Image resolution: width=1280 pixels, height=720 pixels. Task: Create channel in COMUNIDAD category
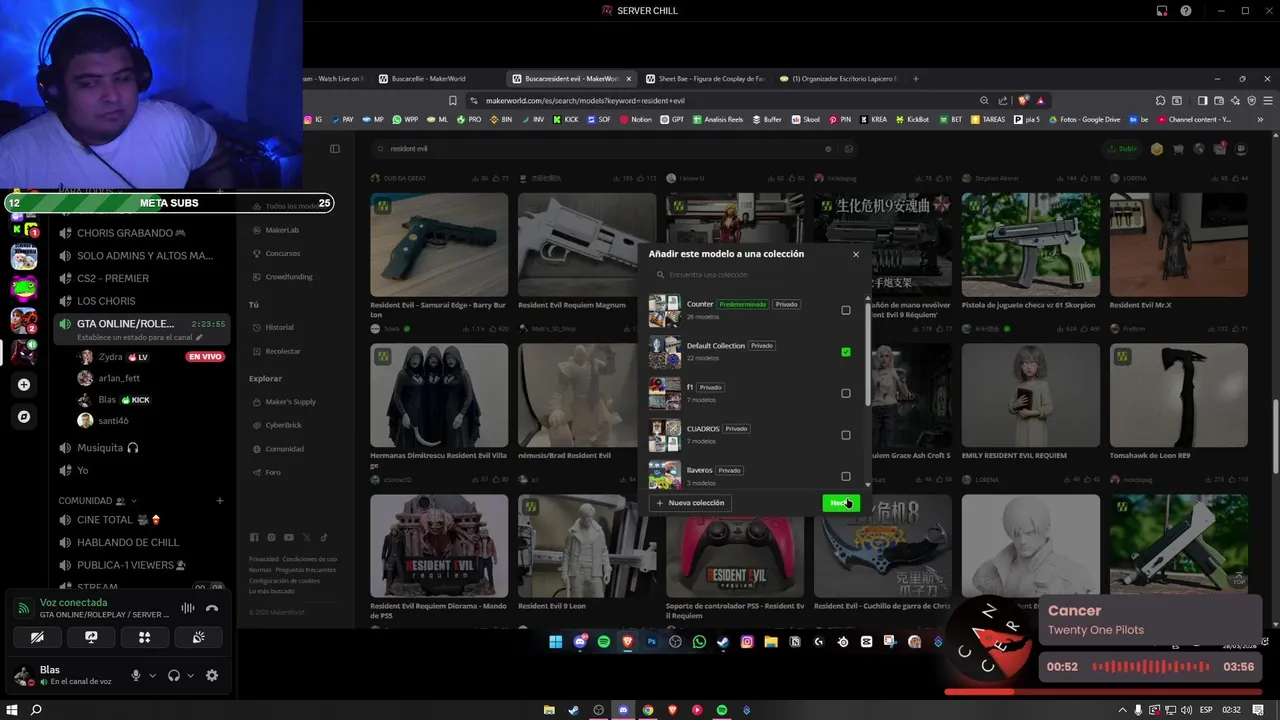click(x=220, y=501)
